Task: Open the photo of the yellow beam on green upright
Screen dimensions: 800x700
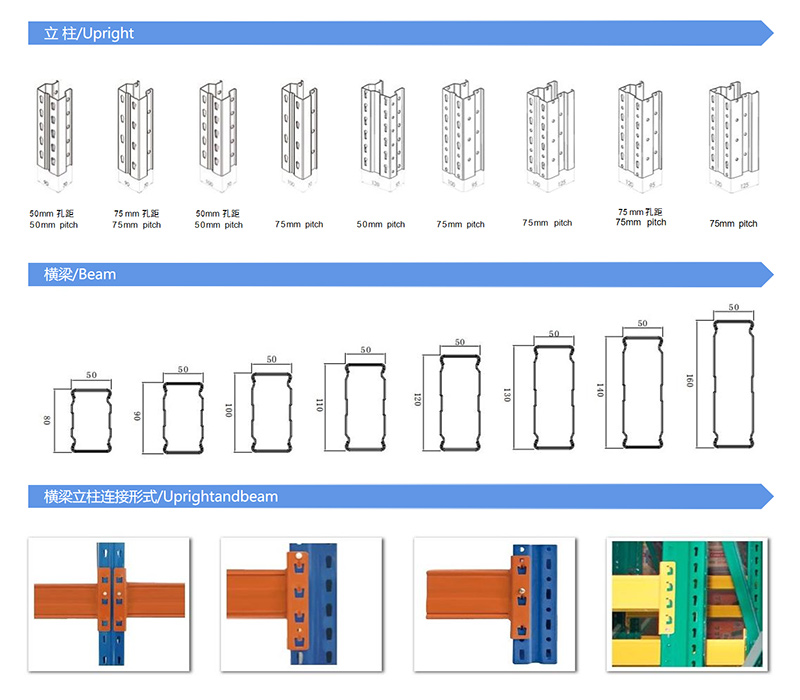Action: tap(687, 604)
